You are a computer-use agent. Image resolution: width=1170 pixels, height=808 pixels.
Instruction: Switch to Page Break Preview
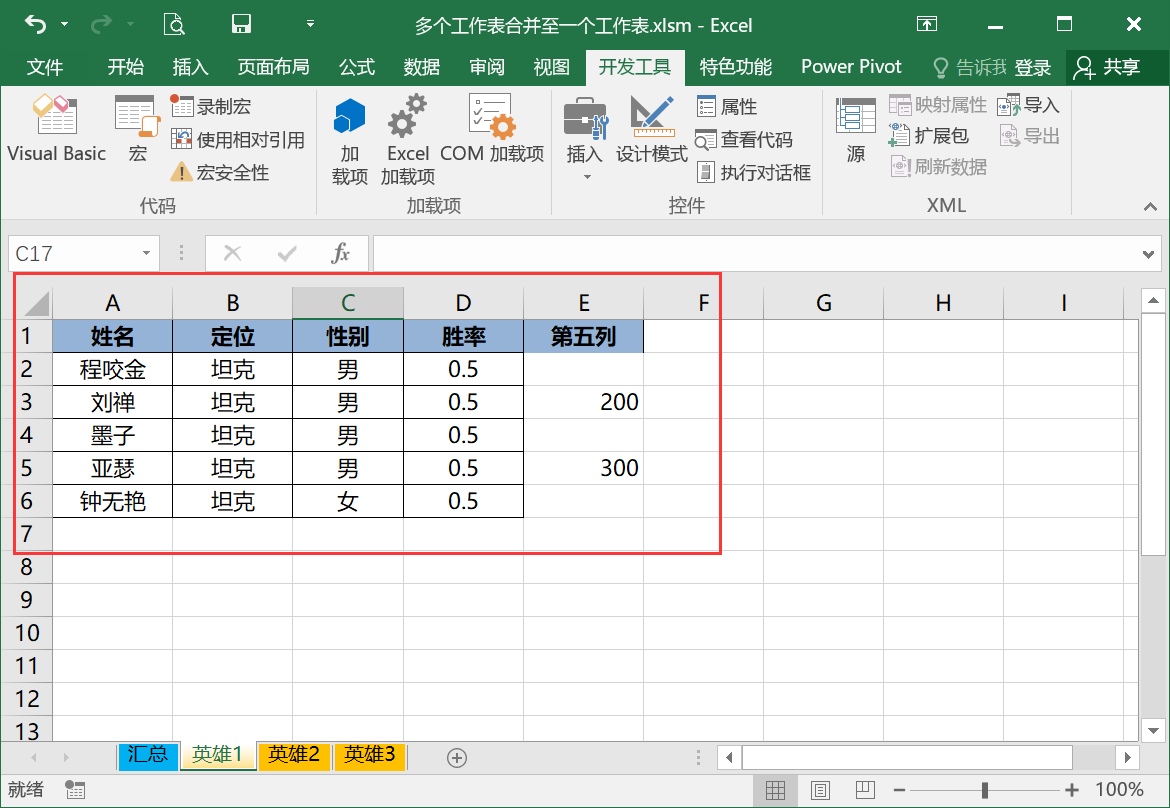865,789
